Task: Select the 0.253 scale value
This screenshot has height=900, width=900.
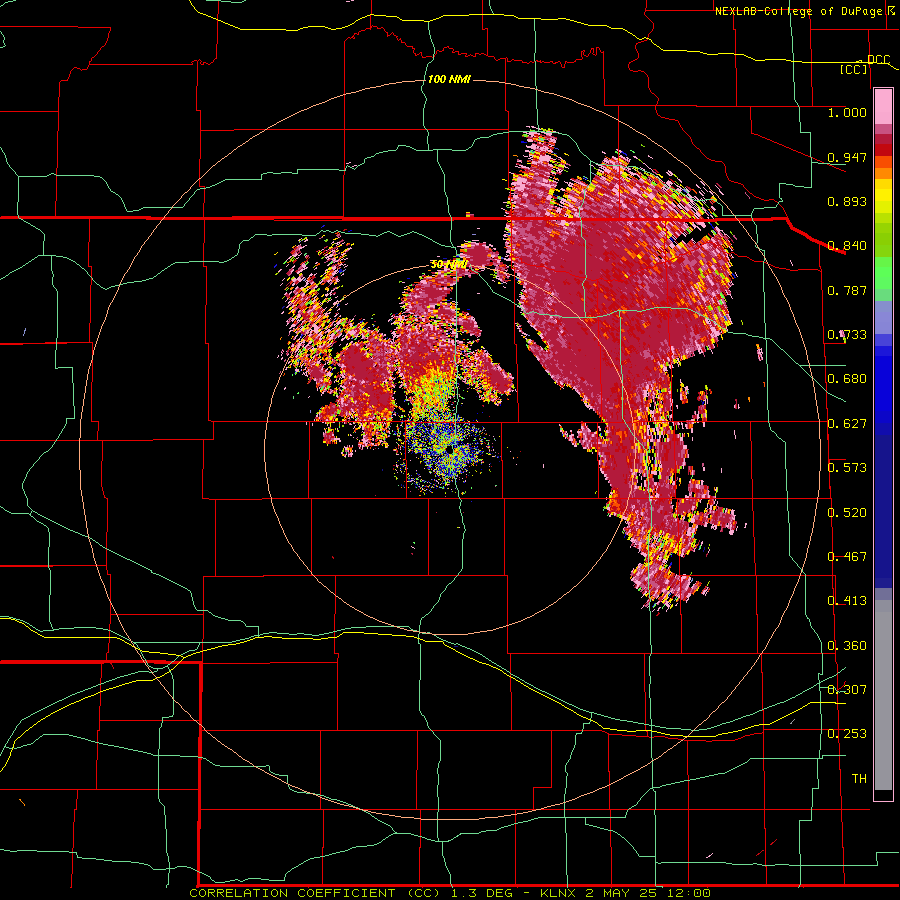Action: point(847,734)
